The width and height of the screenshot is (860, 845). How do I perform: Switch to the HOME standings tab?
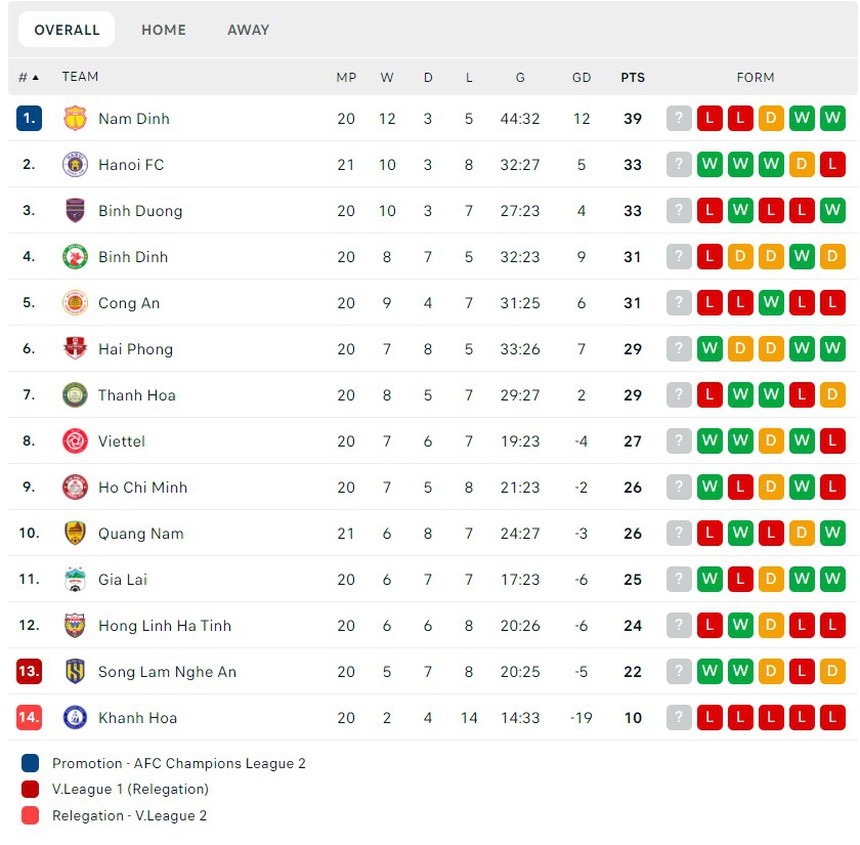click(x=163, y=30)
